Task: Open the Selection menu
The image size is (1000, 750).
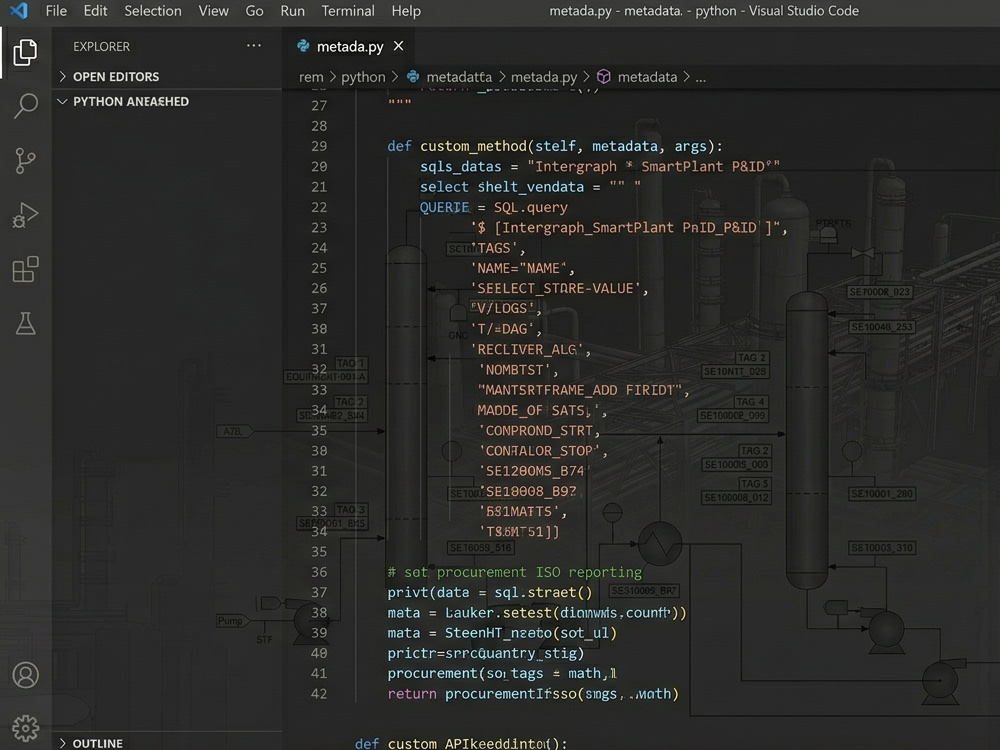Action: click(152, 11)
